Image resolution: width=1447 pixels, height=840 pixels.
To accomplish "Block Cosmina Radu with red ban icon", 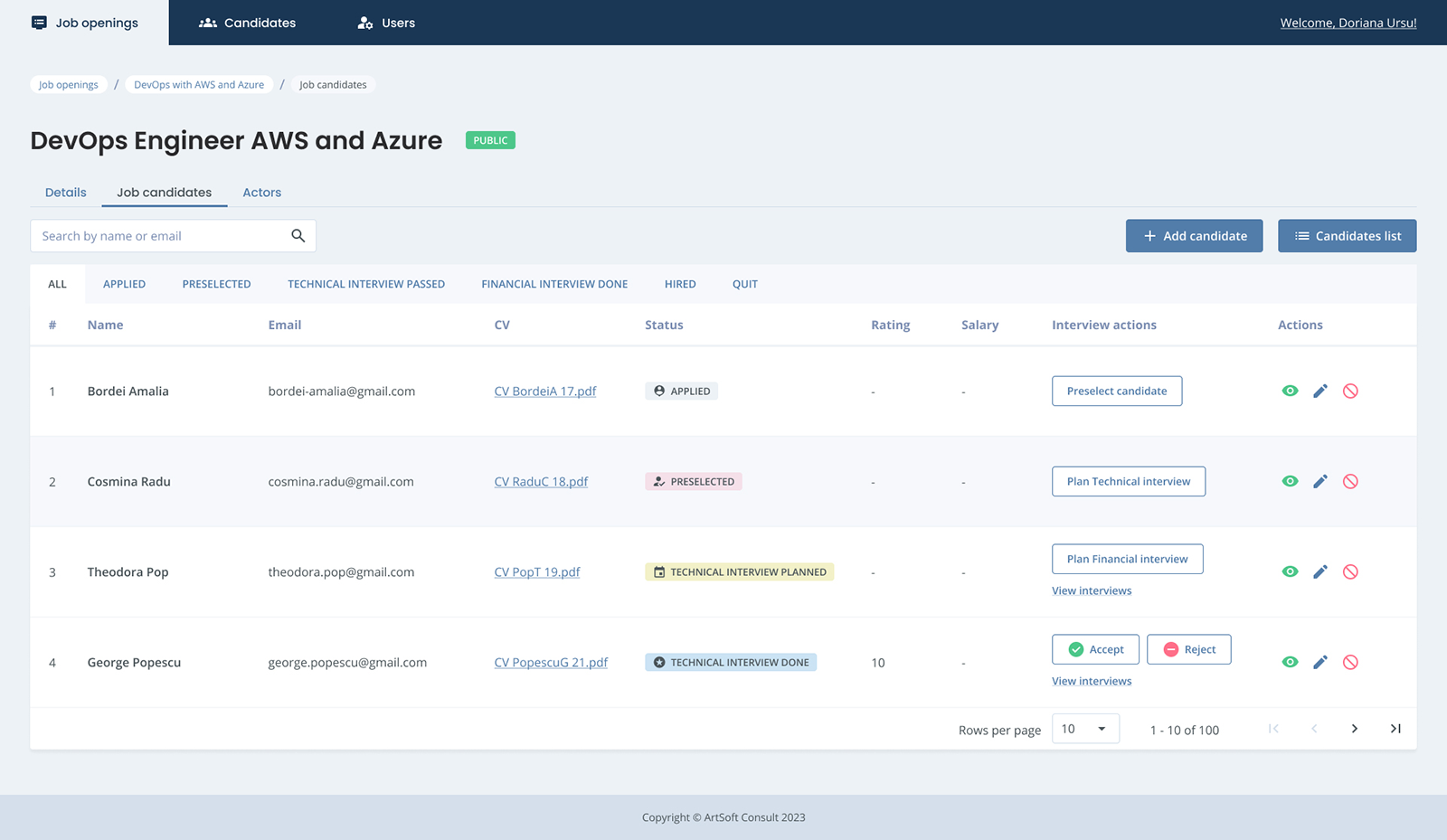I will pos(1350,481).
